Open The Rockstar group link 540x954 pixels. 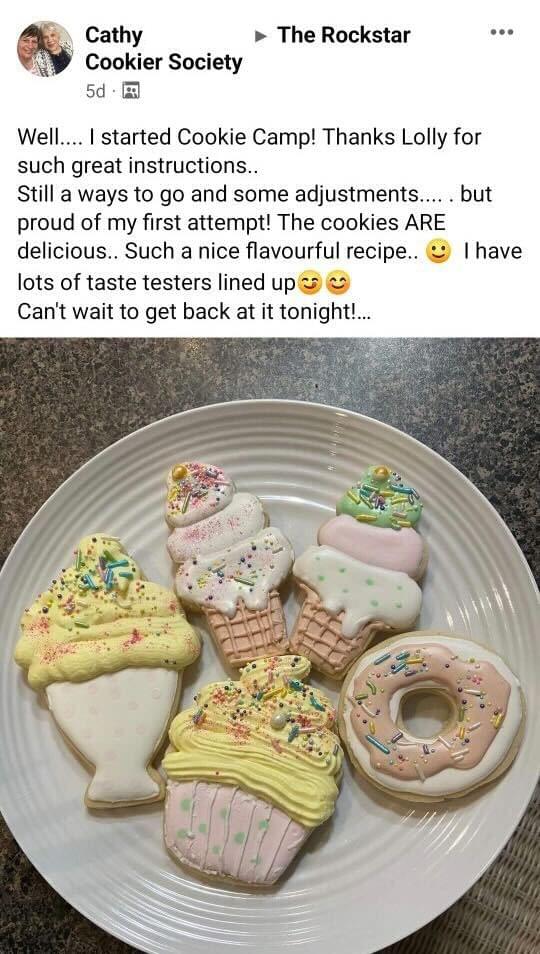click(x=344, y=35)
